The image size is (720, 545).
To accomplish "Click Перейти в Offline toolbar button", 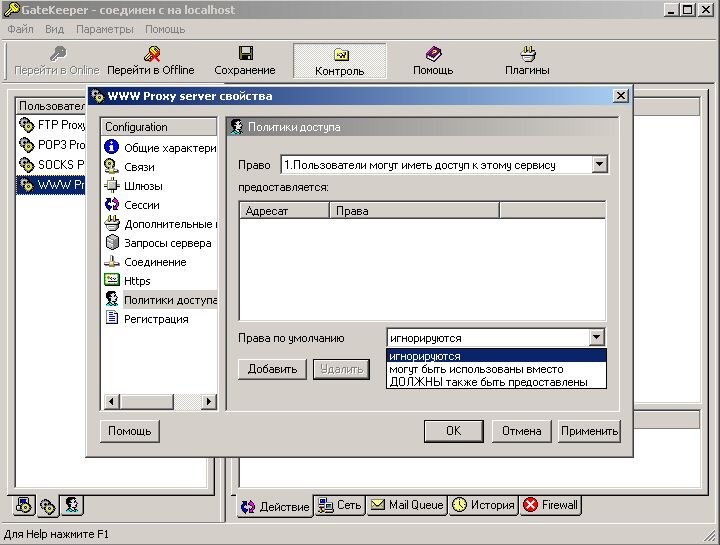I will tap(151, 61).
